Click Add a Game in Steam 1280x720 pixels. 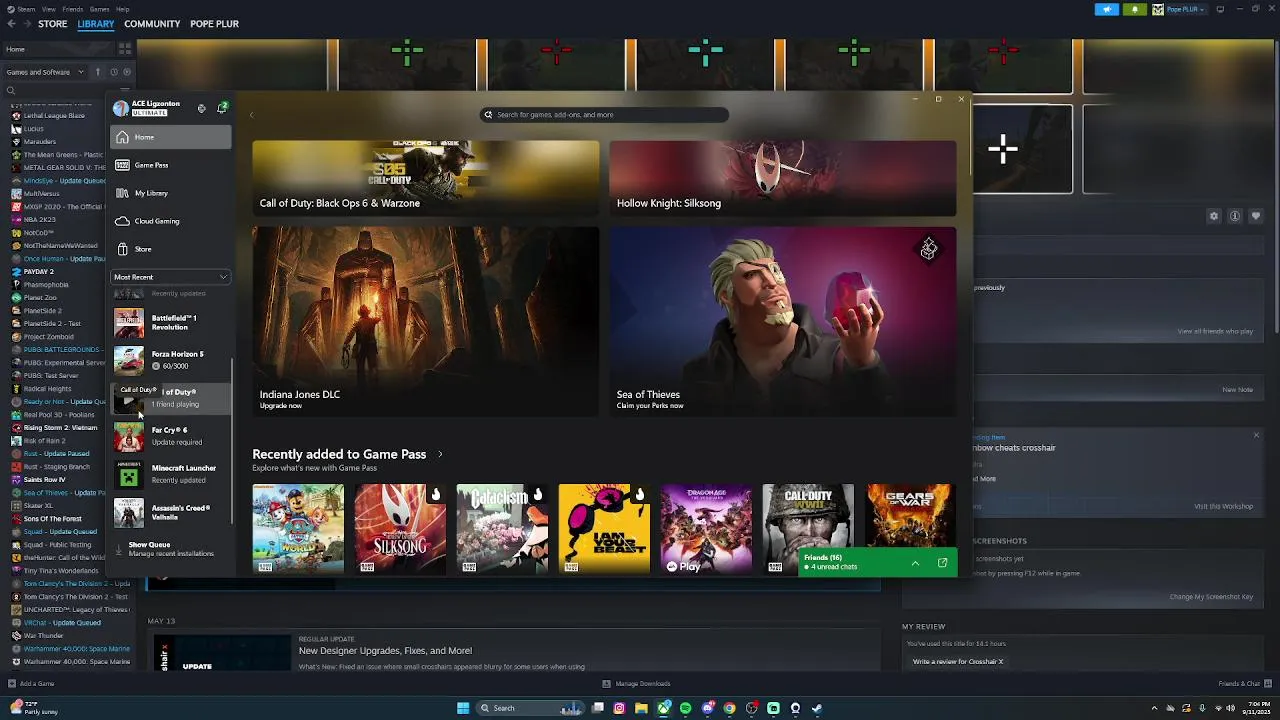(31, 684)
